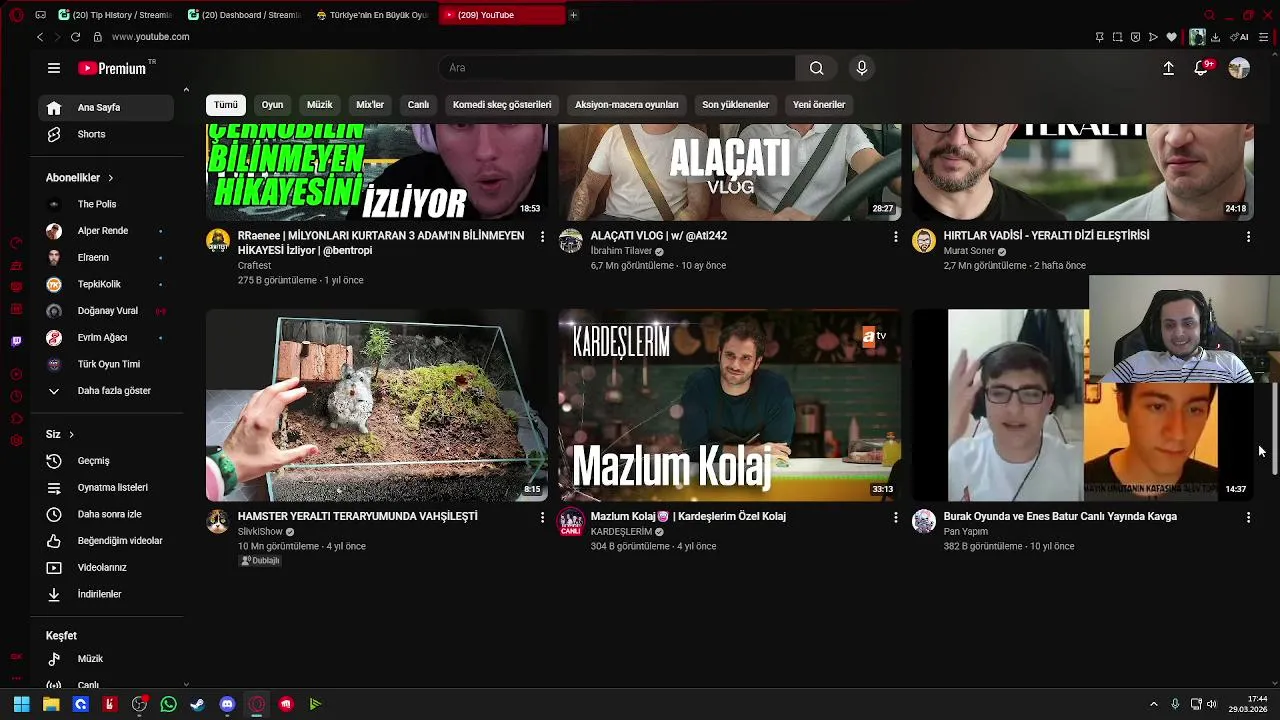Open Shorts in the sidebar
Screen dimensions: 1280x720
click(x=108, y=134)
